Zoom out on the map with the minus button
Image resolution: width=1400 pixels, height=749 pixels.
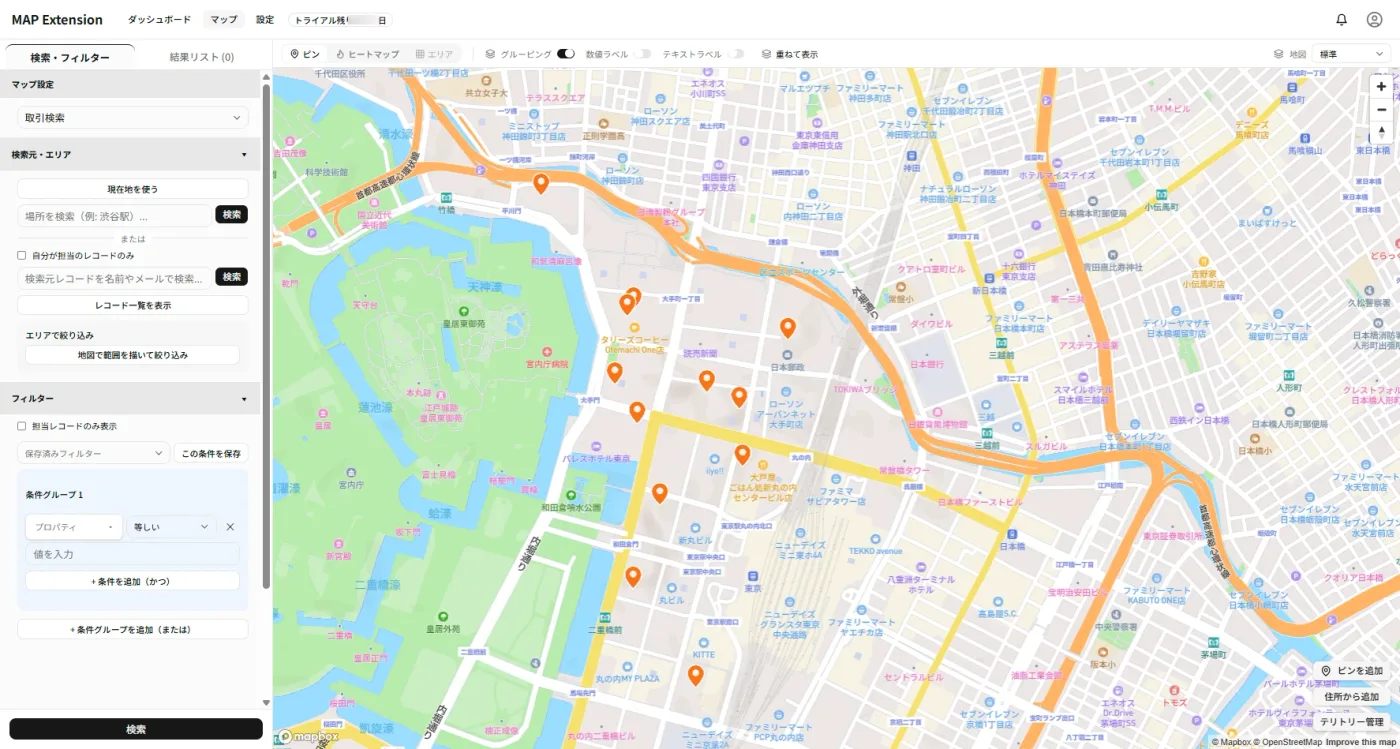(x=1382, y=109)
